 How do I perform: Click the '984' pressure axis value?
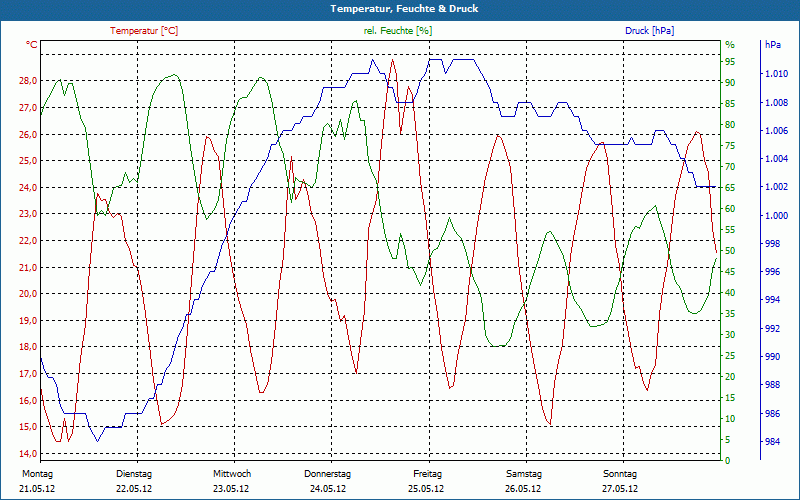771,441
